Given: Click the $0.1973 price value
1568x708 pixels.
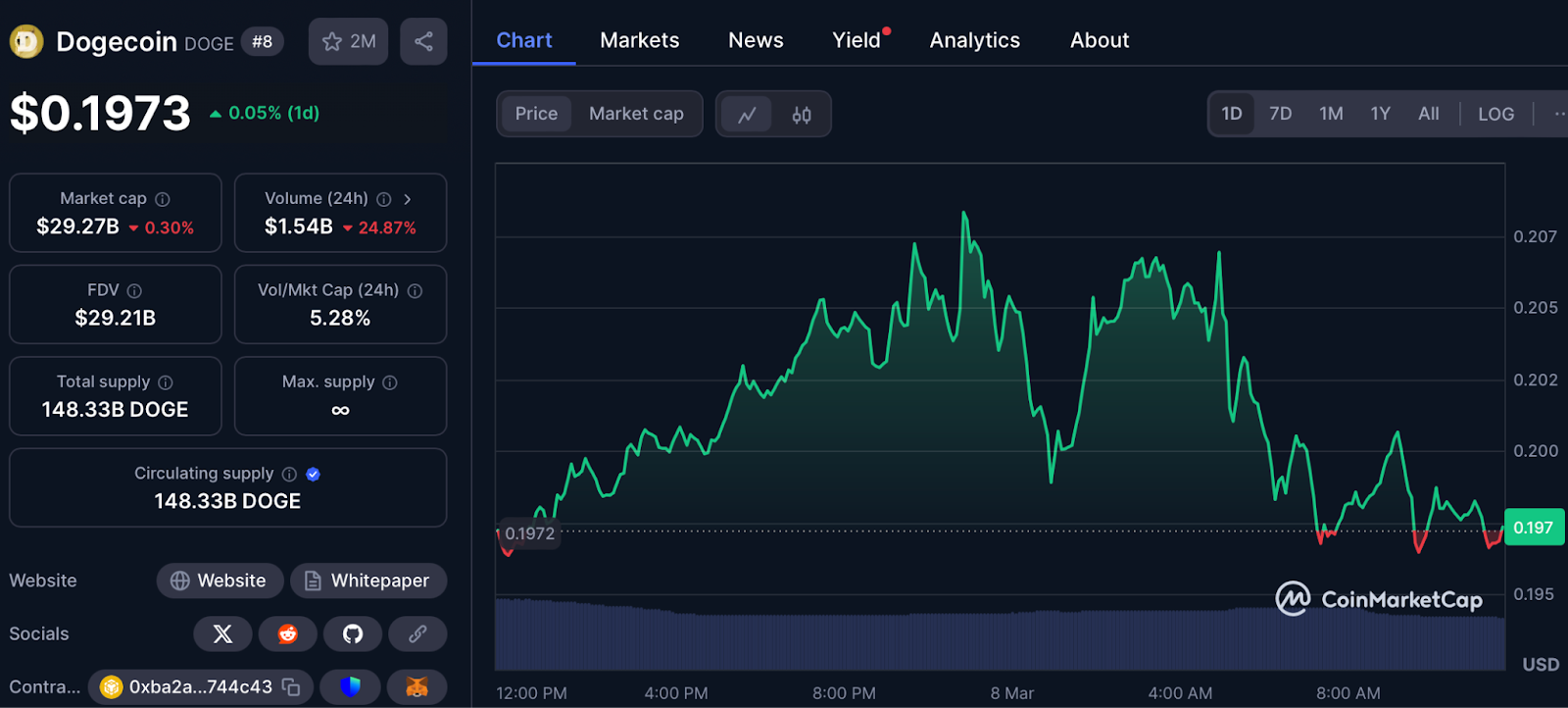Looking at the screenshot, I should click(x=100, y=114).
